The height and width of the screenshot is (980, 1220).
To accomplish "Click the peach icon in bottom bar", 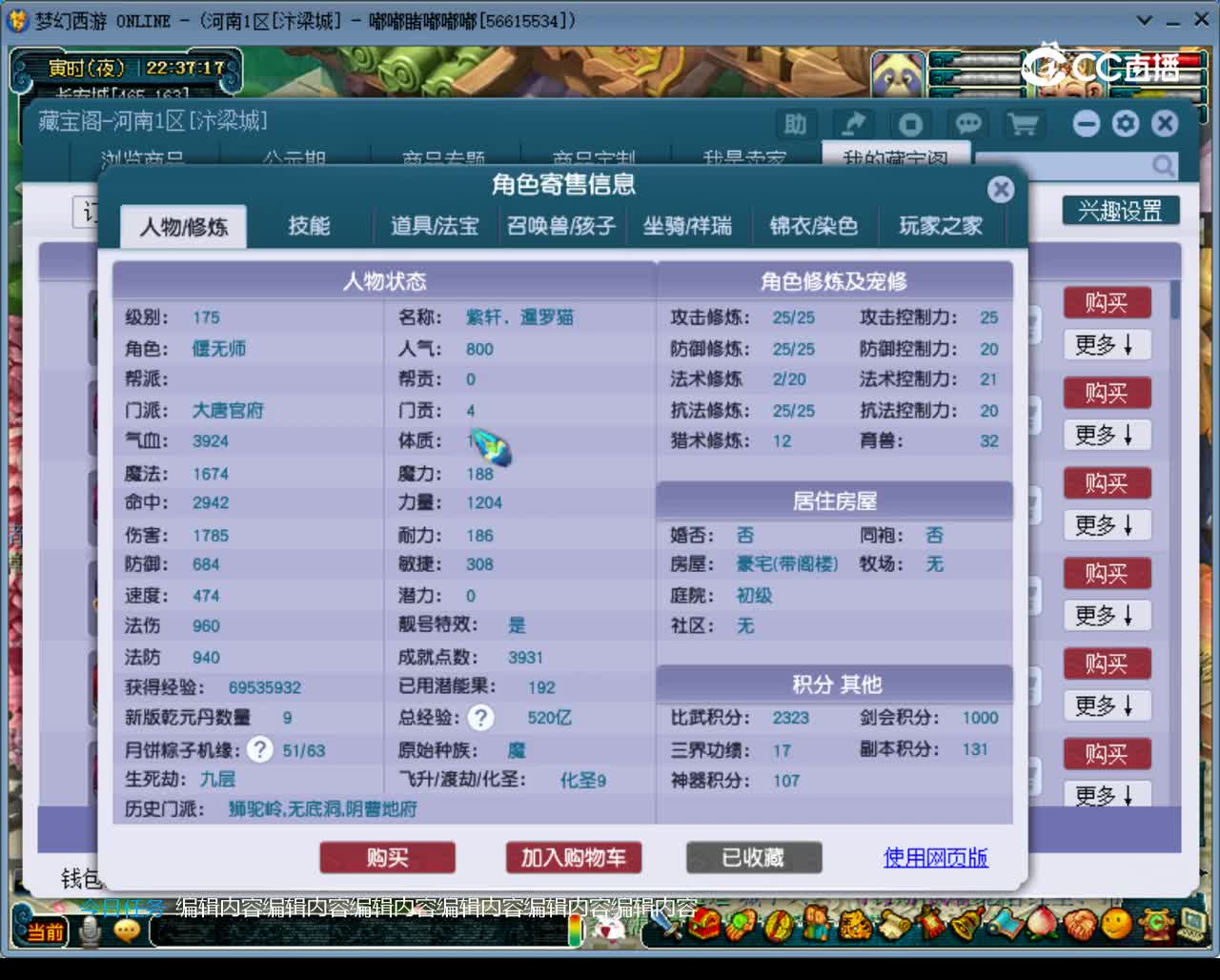I will tap(1041, 923).
